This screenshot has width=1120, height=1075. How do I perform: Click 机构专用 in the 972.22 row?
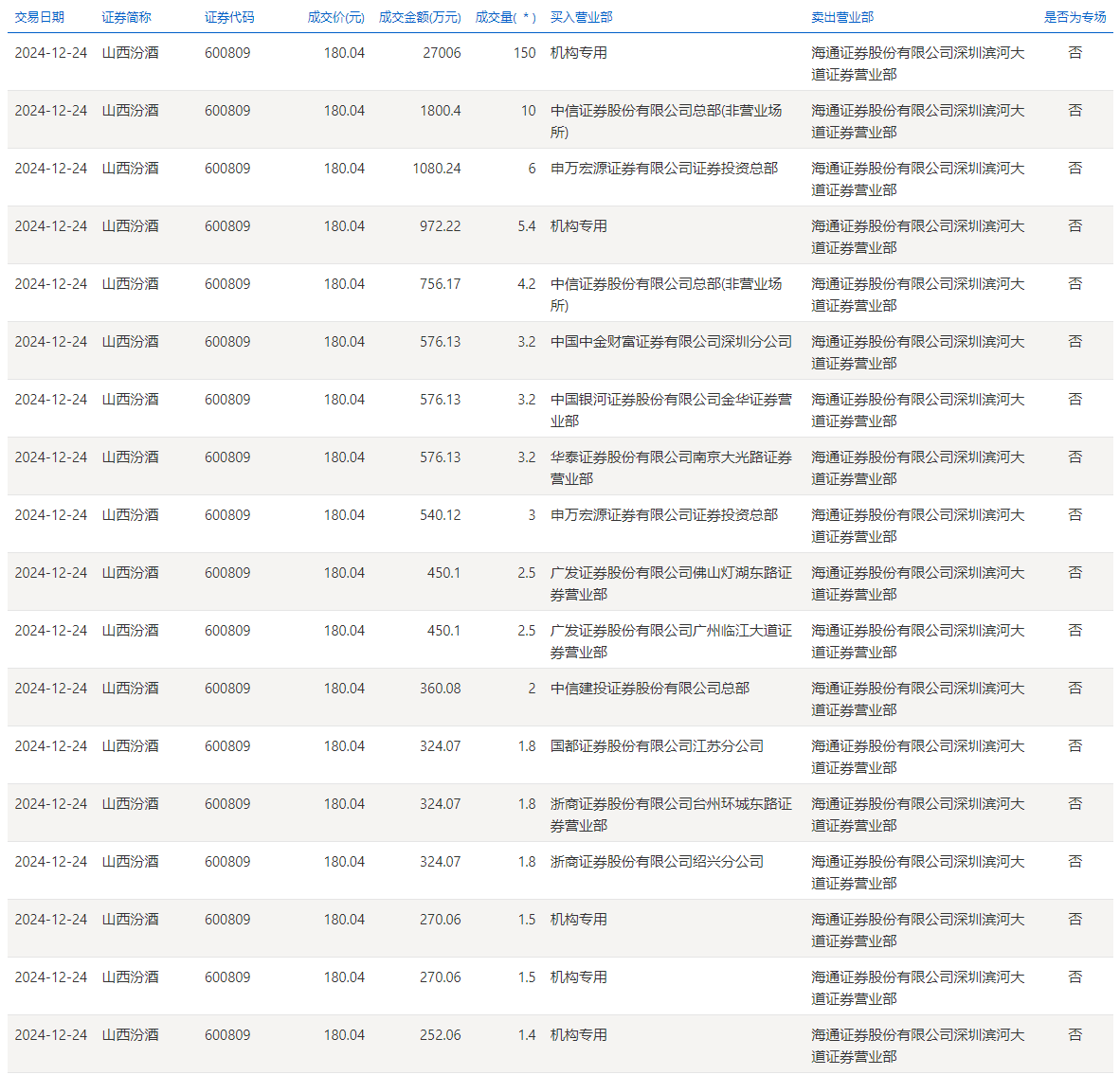(579, 226)
